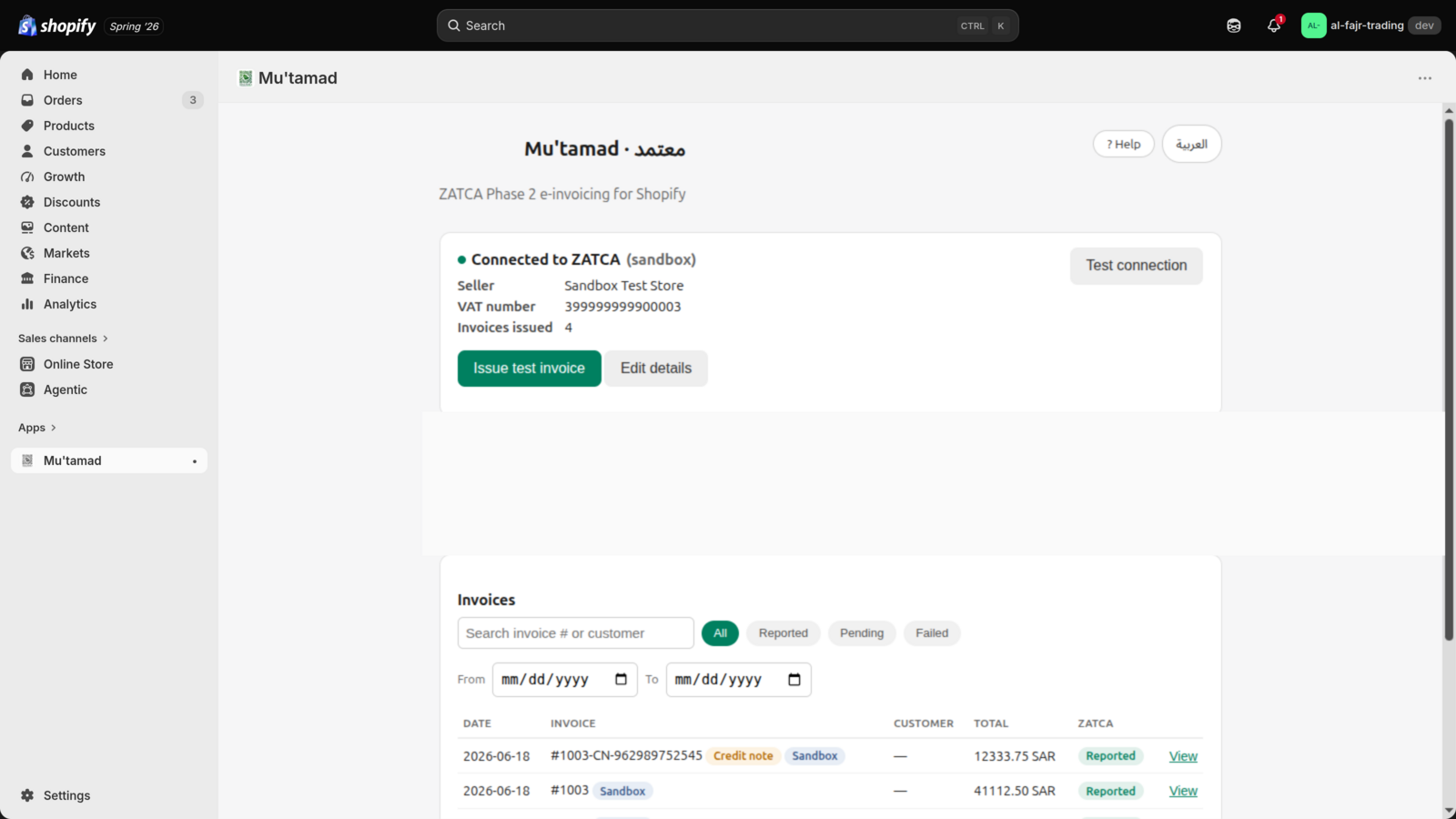Click the notifications bell icon
1456x819 pixels.
pos(1274,25)
